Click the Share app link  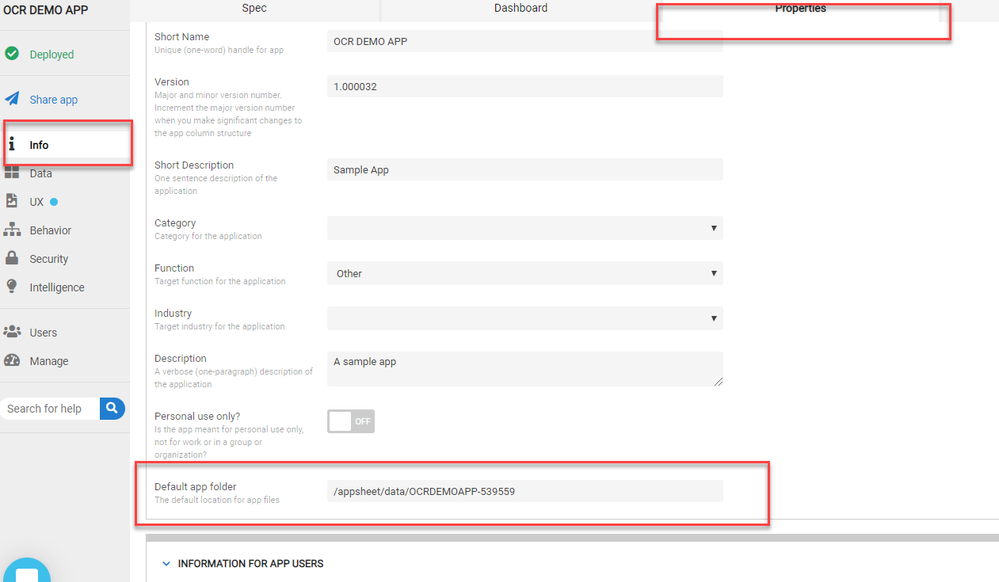54,99
